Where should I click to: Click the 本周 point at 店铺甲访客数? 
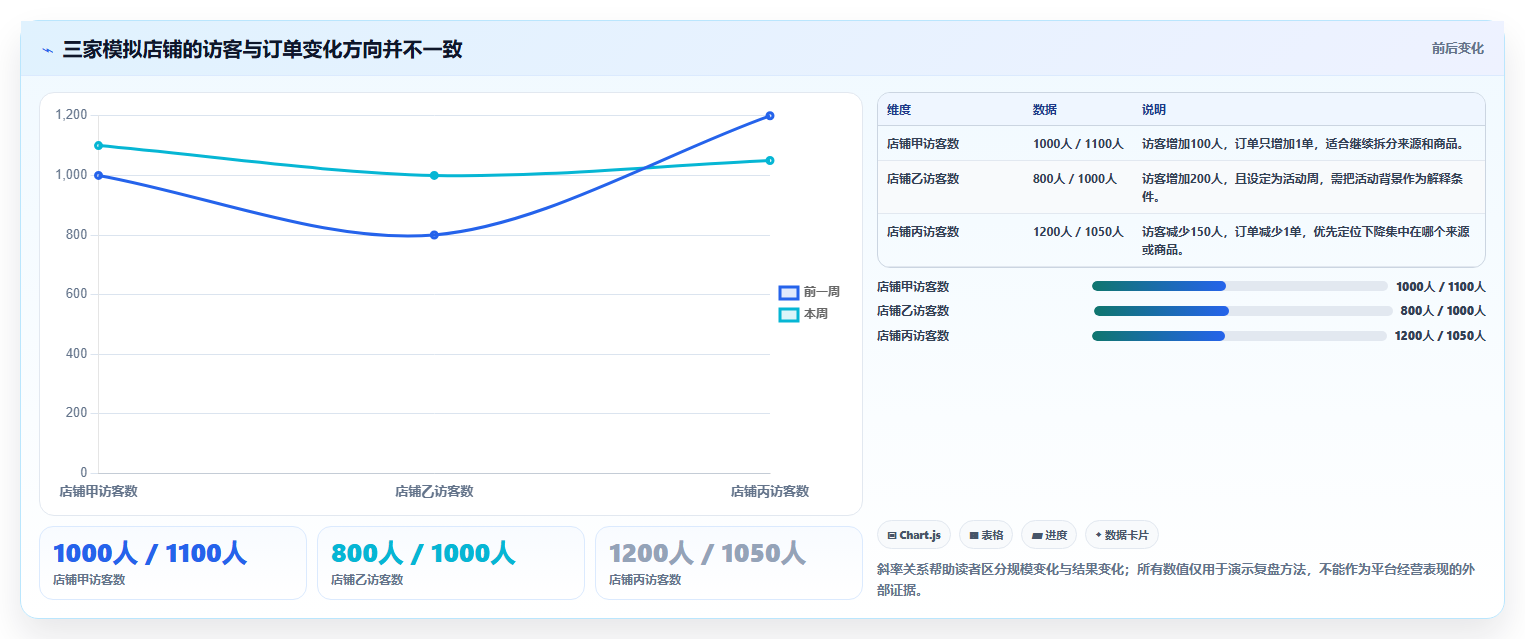[98, 145]
